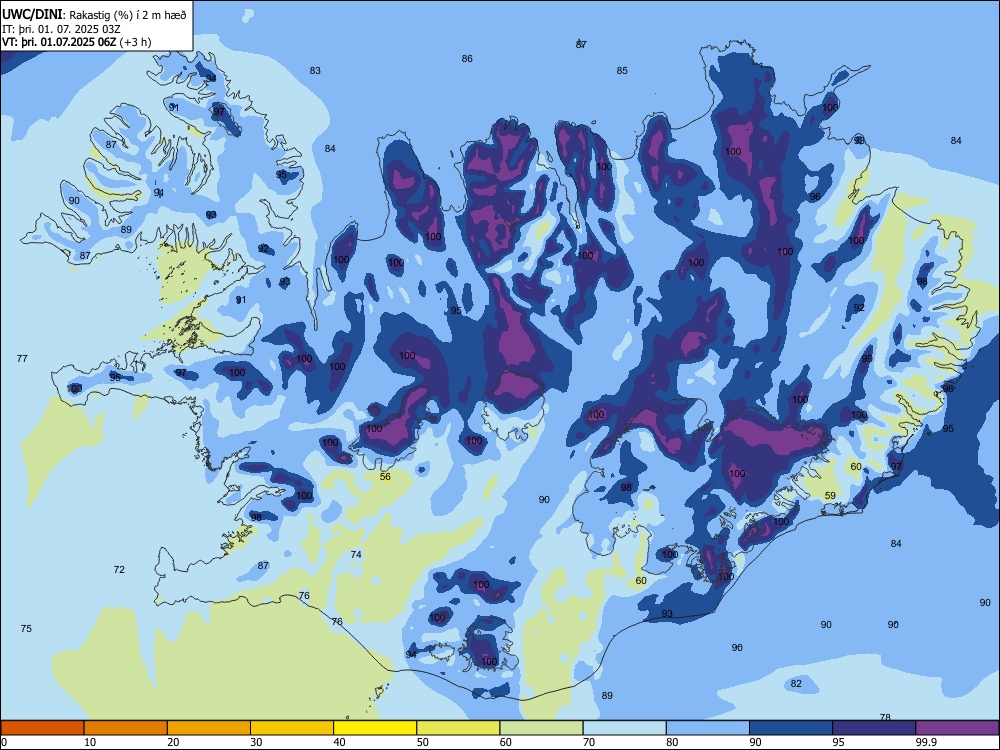Click the humidity value '56' on the map

pos(385,476)
